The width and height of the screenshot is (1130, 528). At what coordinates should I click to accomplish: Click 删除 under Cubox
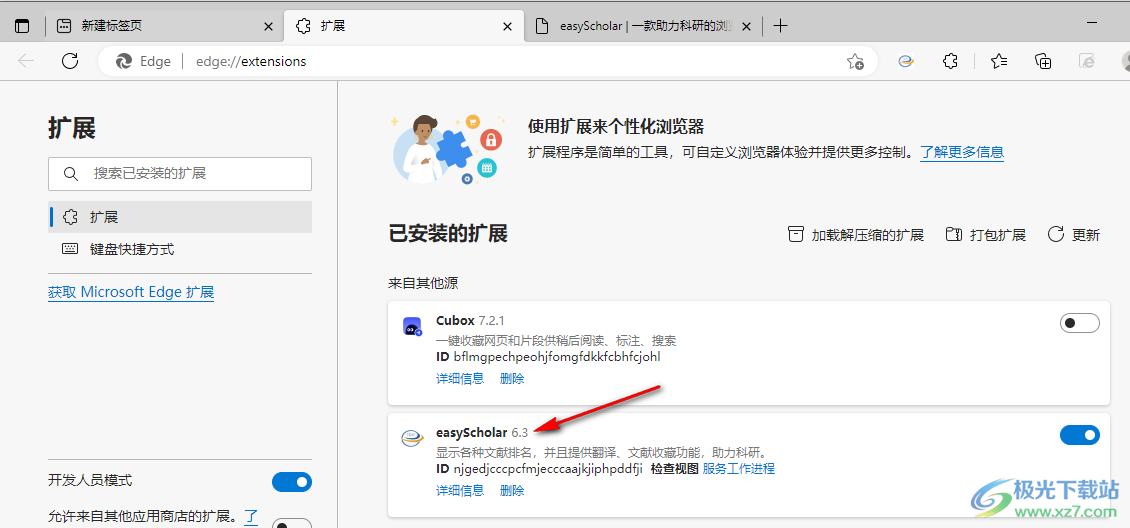(x=512, y=378)
